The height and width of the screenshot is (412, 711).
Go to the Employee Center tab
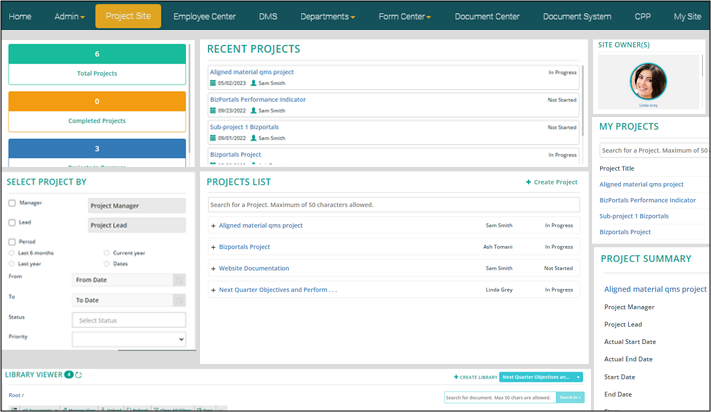204,17
